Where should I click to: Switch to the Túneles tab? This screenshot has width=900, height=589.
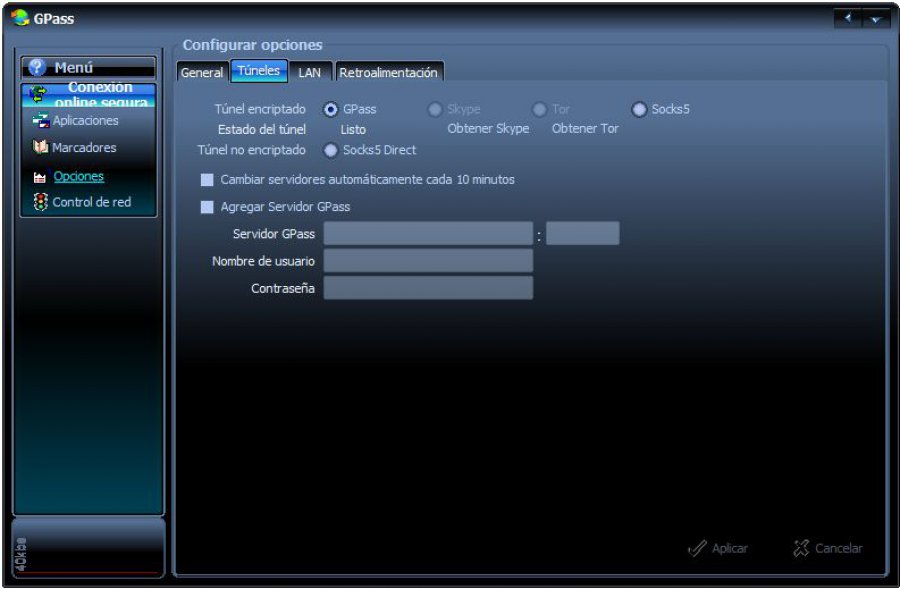pyautogui.click(x=259, y=71)
